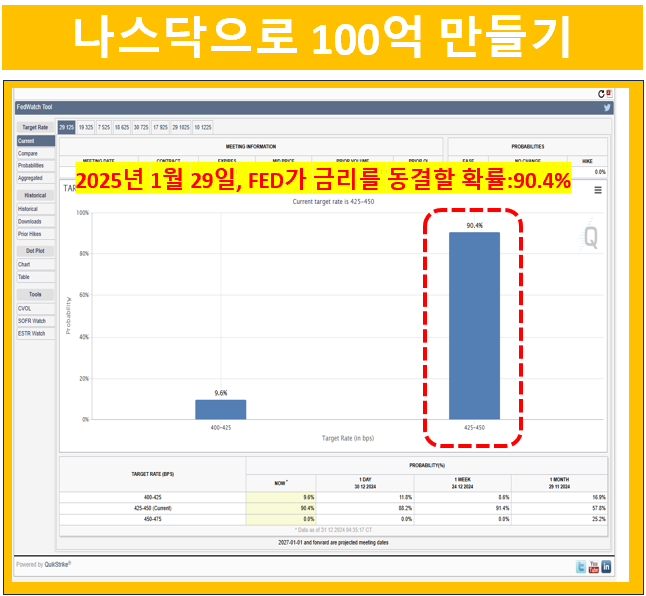646x596 pixels.
Task: Click the 425-450 (Current) row label
Action: coord(152,508)
